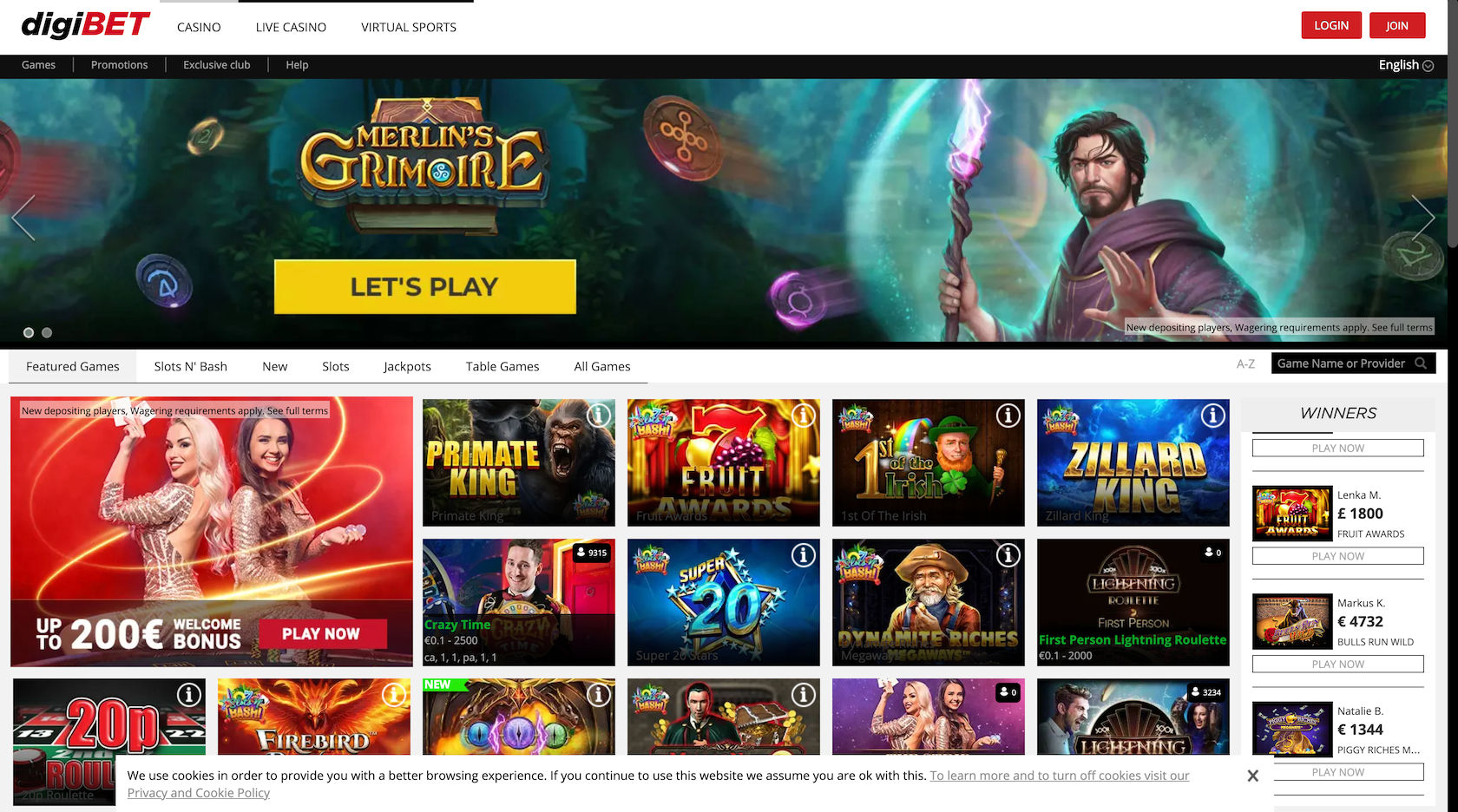Open Exclusive club page
Image resolution: width=1458 pixels, height=812 pixels.
[x=217, y=65]
